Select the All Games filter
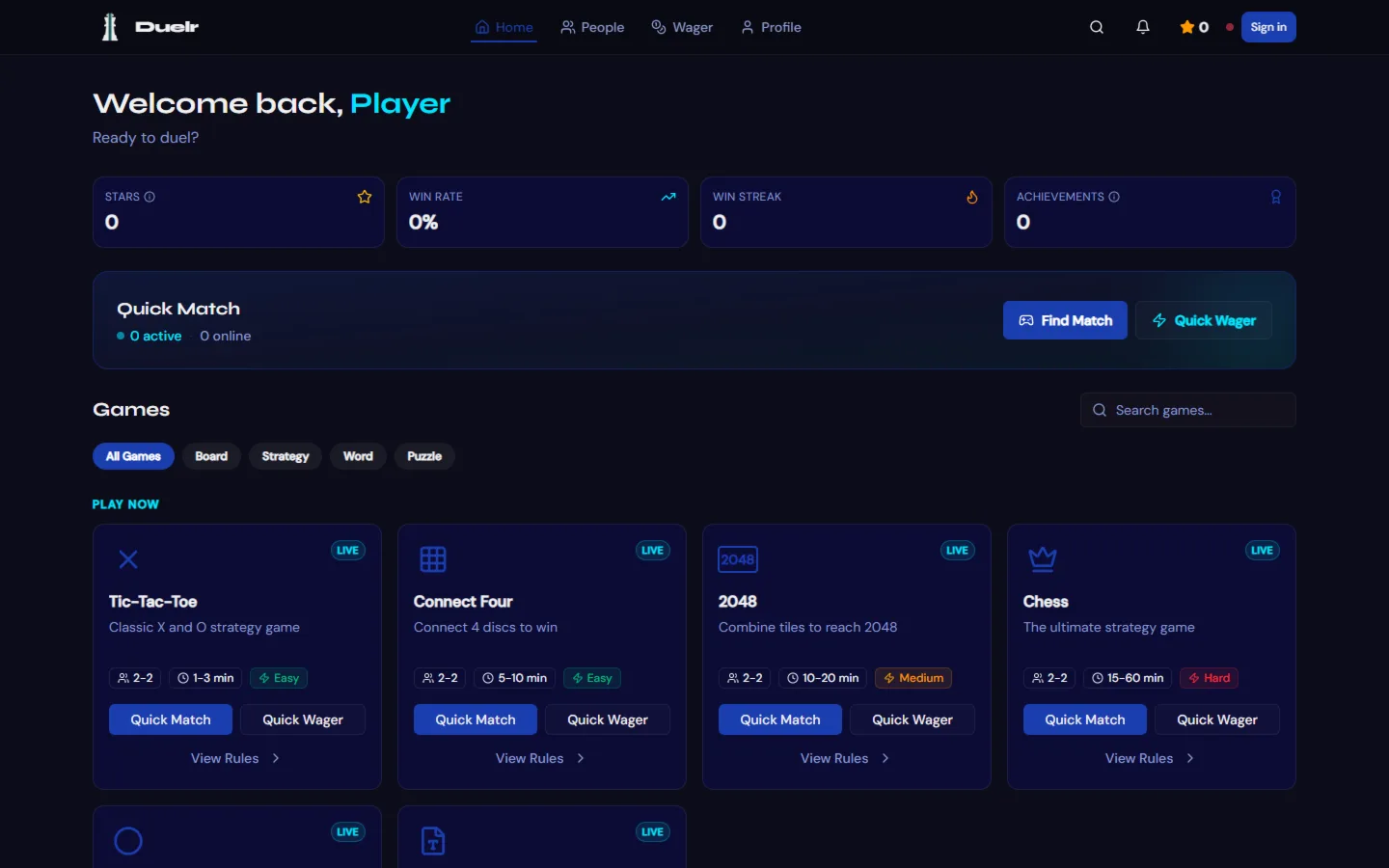1389x868 pixels. pyautogui.click(x=133, y=456)
